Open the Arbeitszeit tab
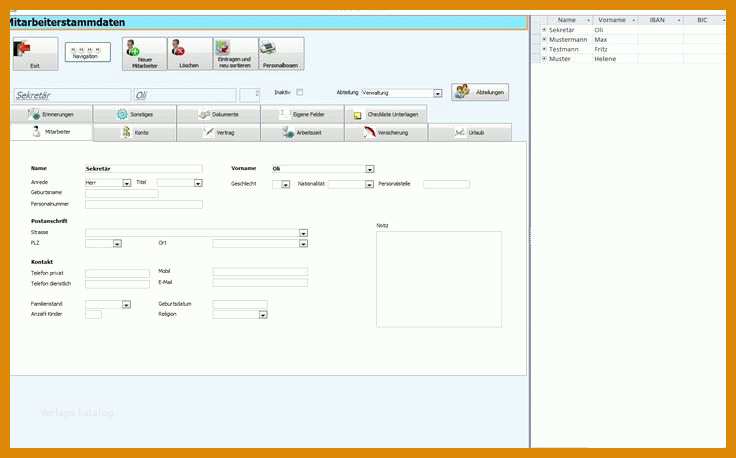Image resolution: width=736 pixels, height=458 pixels. [x=302, y=133]
